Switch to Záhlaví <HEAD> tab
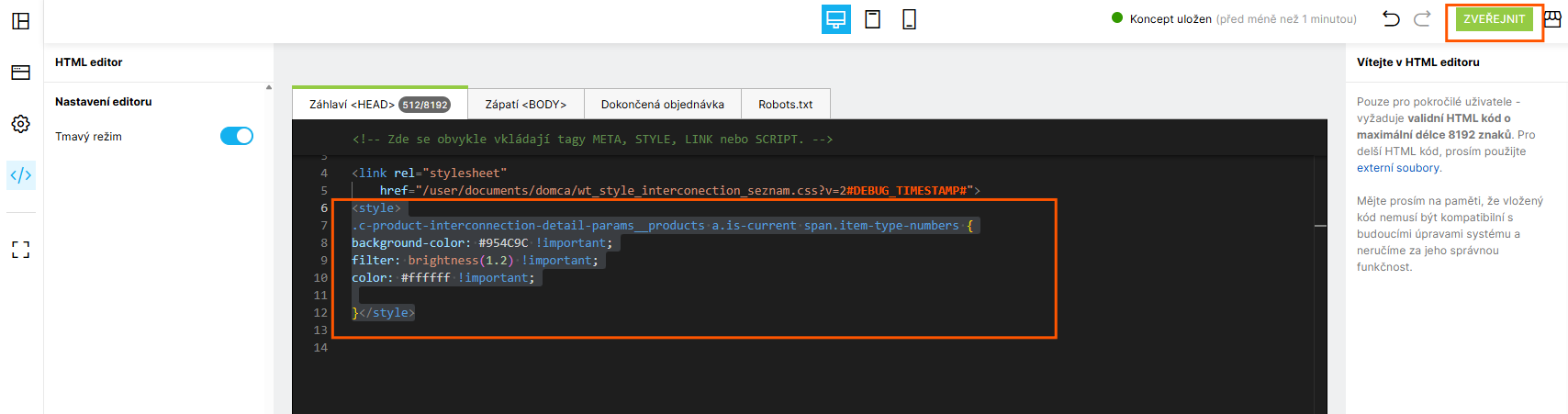Screen dimensions: 1568x414 [380, 104]
